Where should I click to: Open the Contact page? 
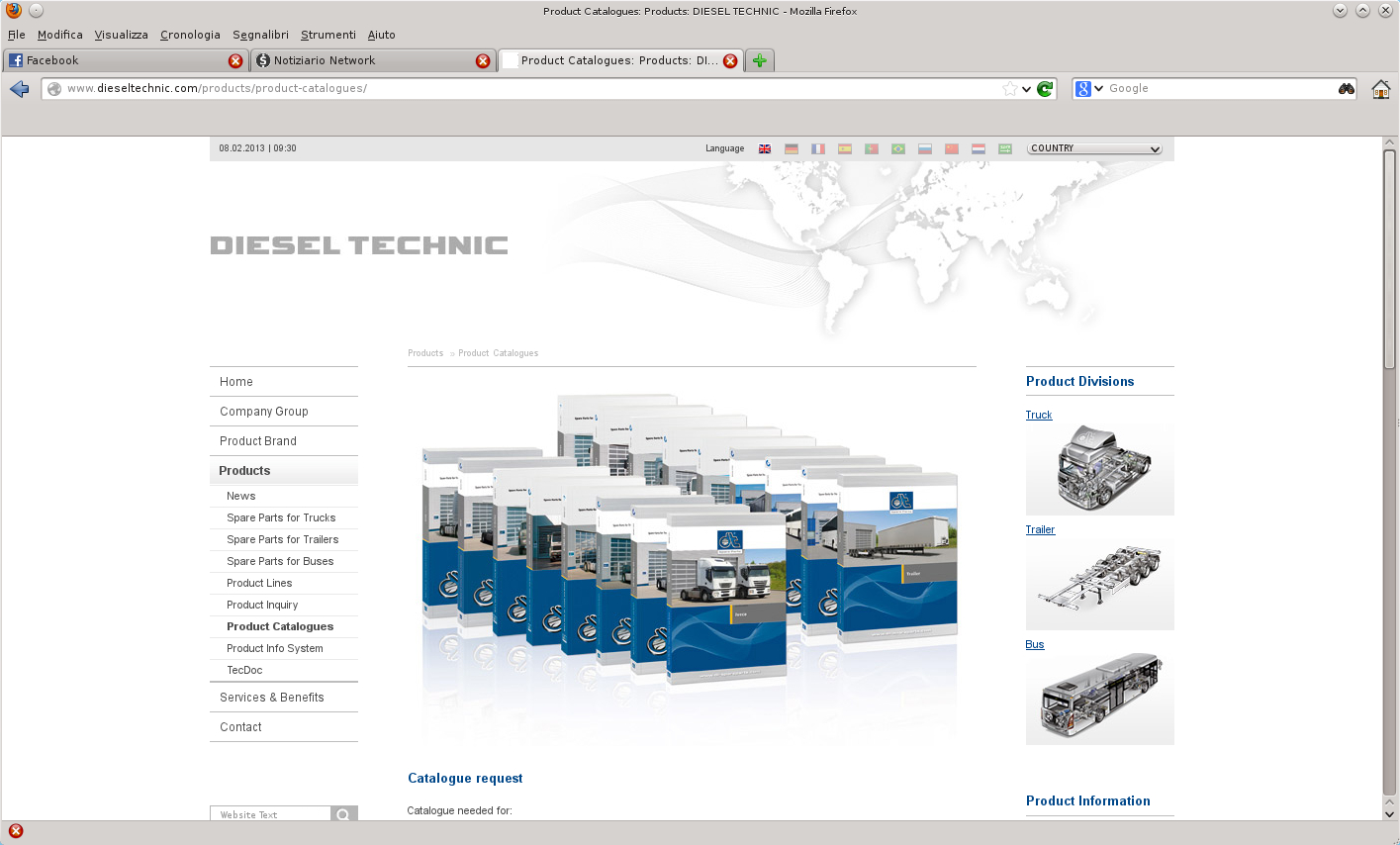[x=240, y=727]
